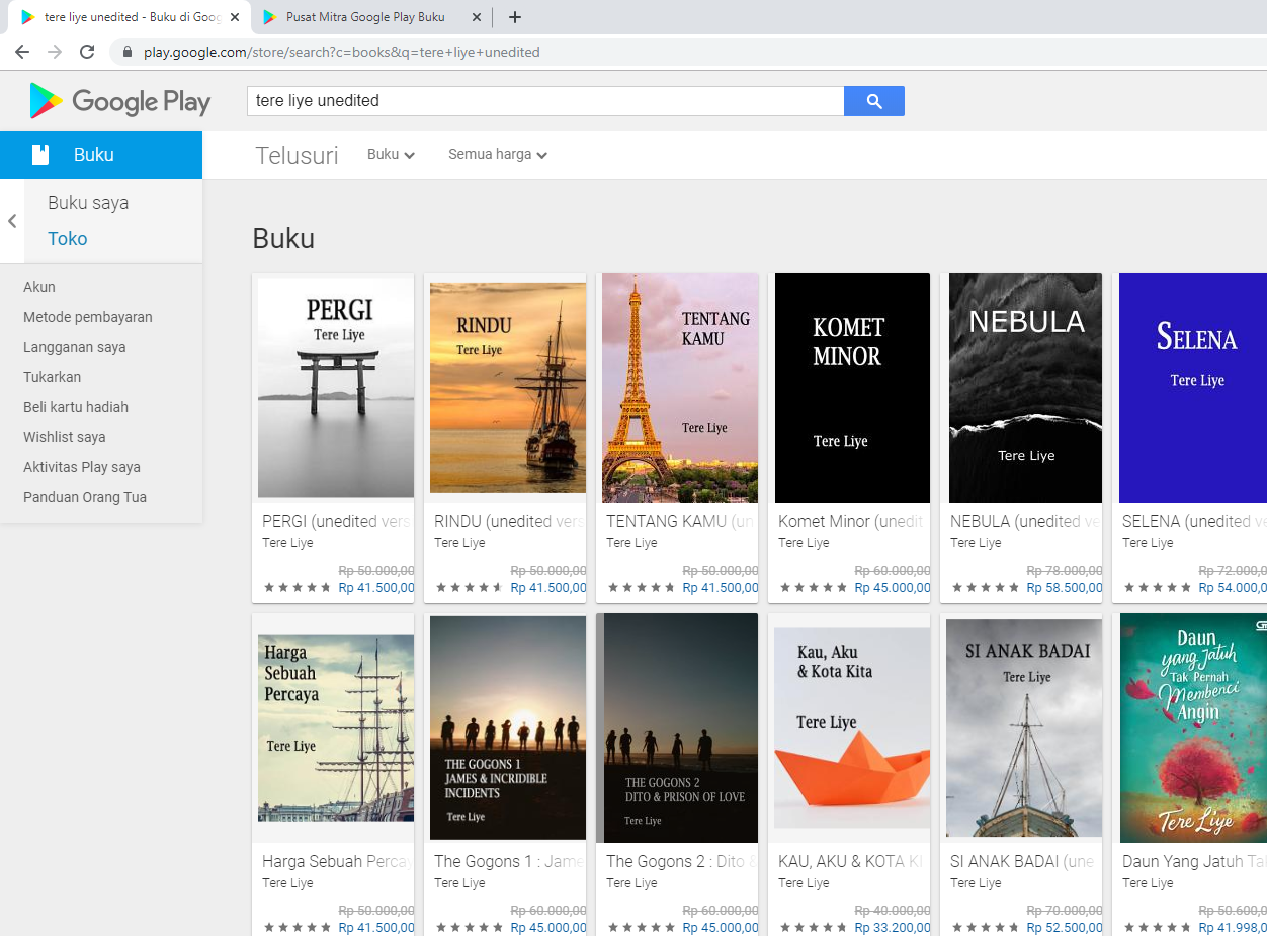Open the SI ANAK BADAI book cover
The height and width of the screenshot is (936, 1267).
point(1024,728)
